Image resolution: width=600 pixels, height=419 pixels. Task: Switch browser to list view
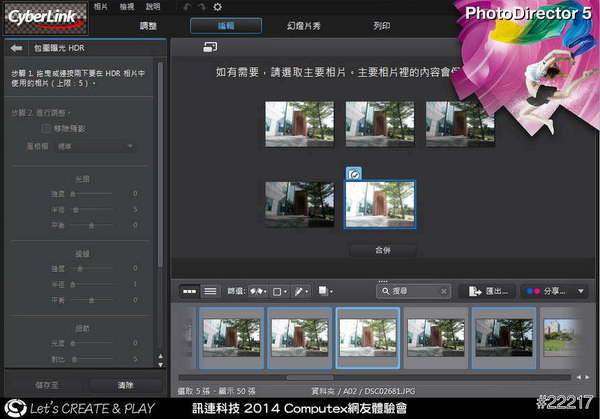(210, 291)
